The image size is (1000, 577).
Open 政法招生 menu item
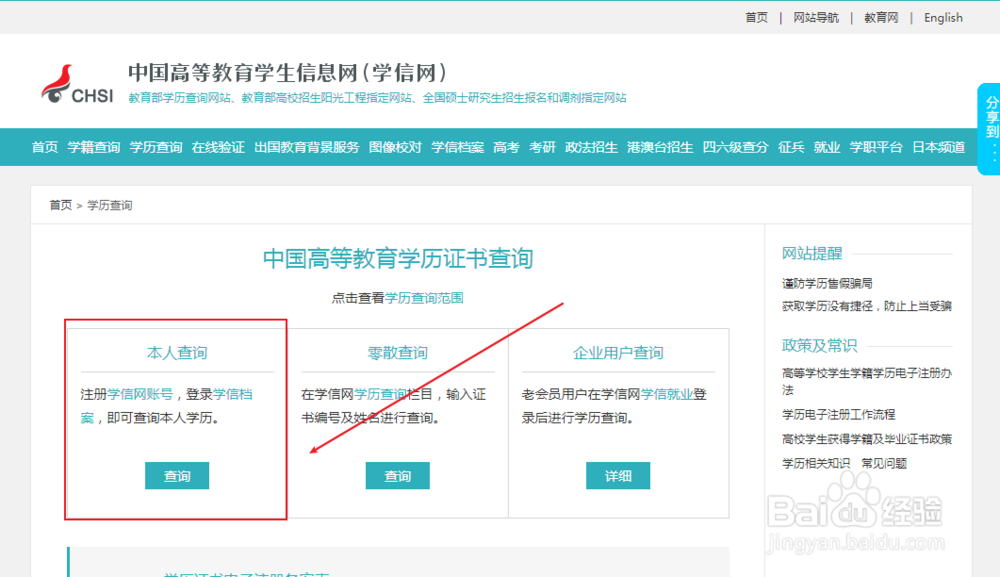[x=591, y=147]
